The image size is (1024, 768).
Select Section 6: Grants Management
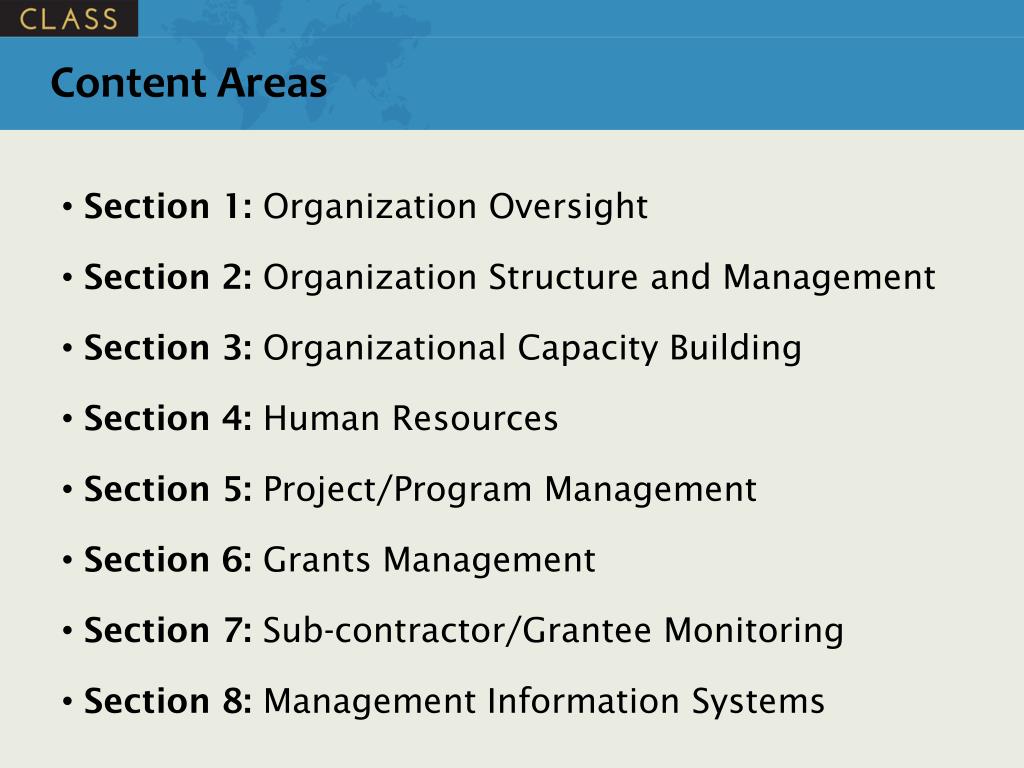coord(340,560)
